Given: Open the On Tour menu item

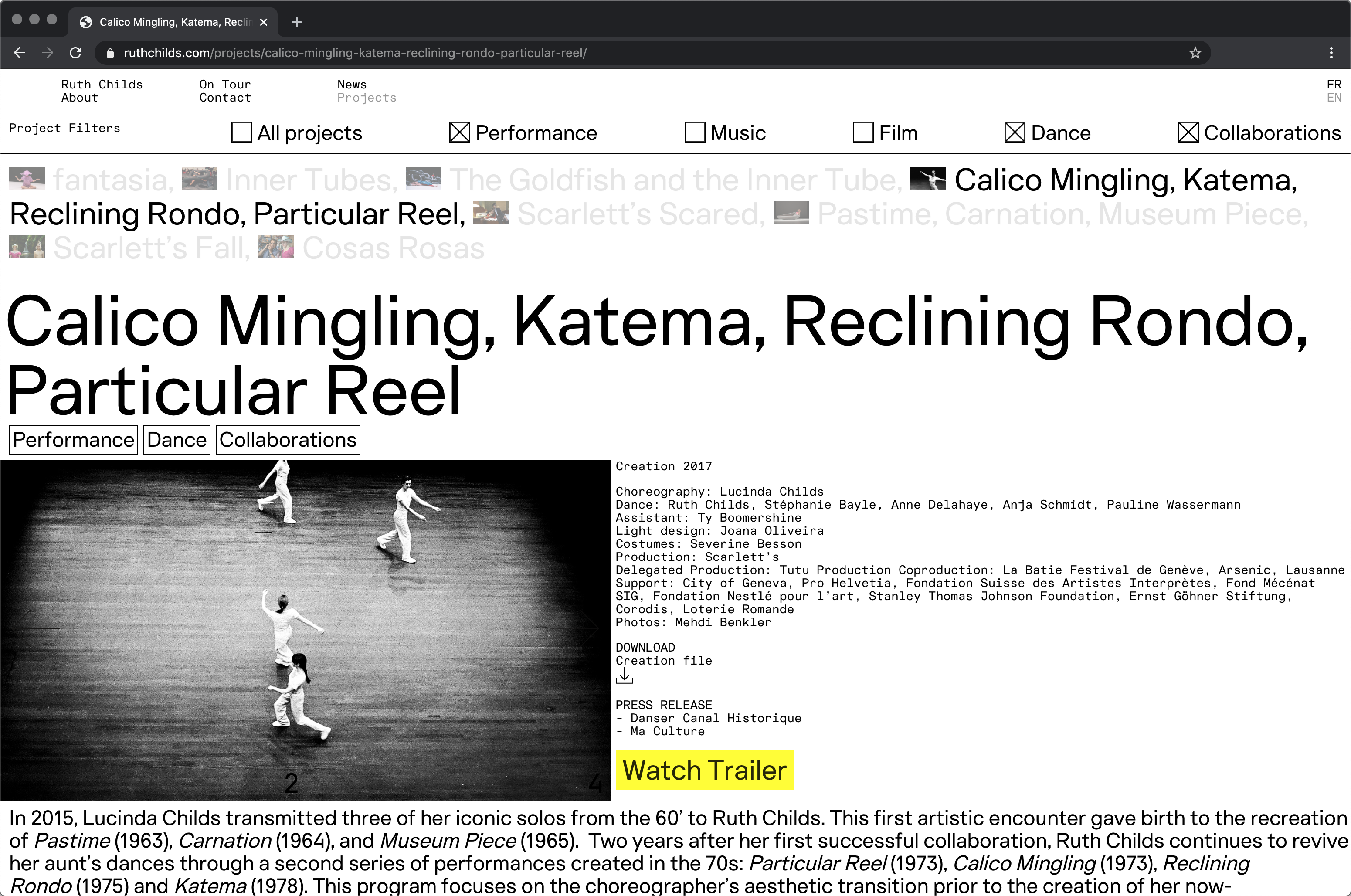Looking at the screenshot, I should (224, 85).
